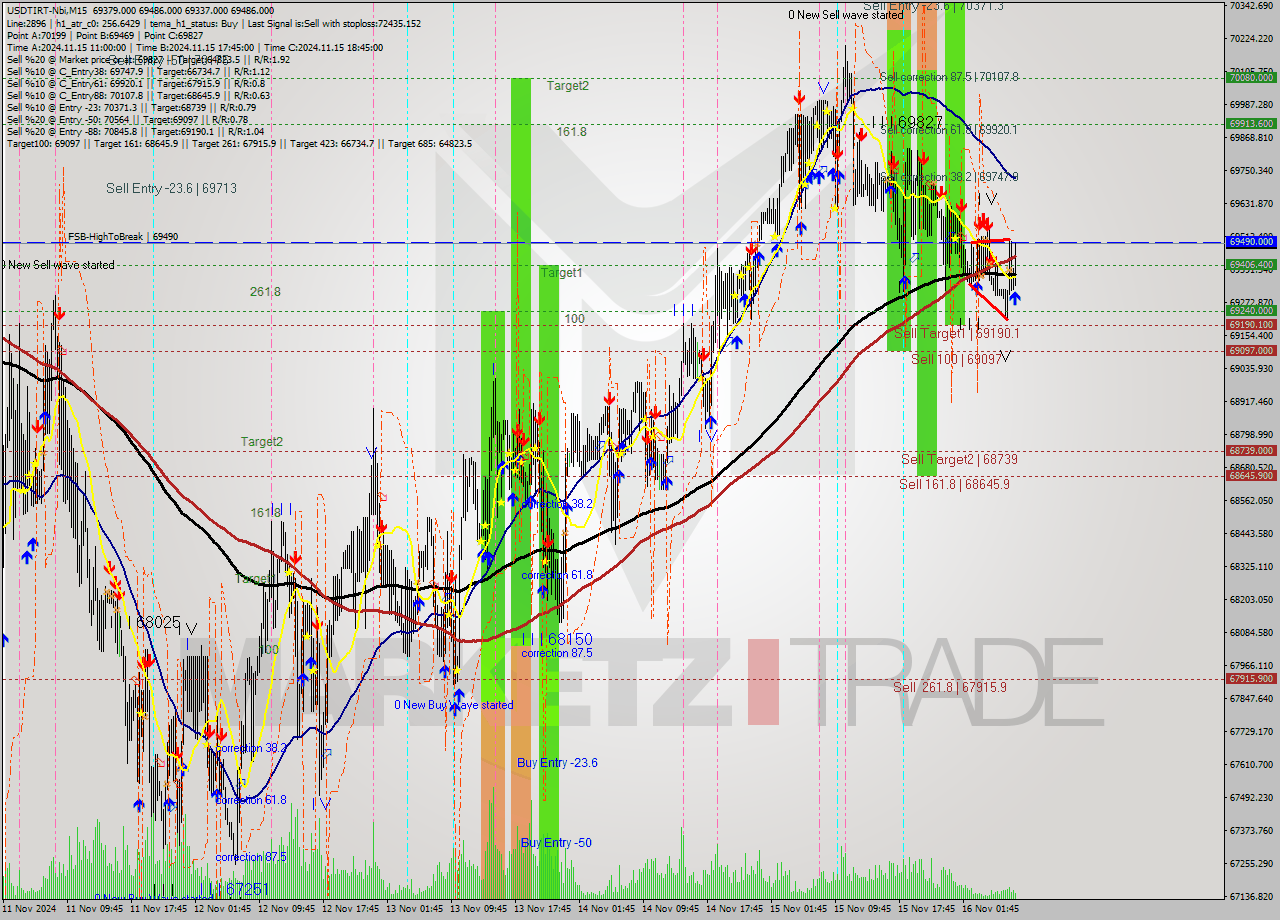1280x920 pixels.
Task: Click the green 70080.000 price tag
Action: tap(1250, 77)
